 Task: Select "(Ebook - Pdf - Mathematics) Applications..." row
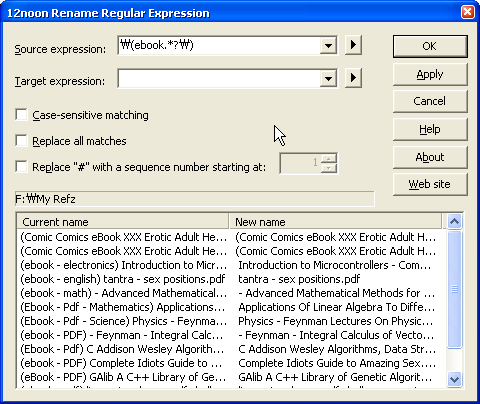click(x=123, y=307)
